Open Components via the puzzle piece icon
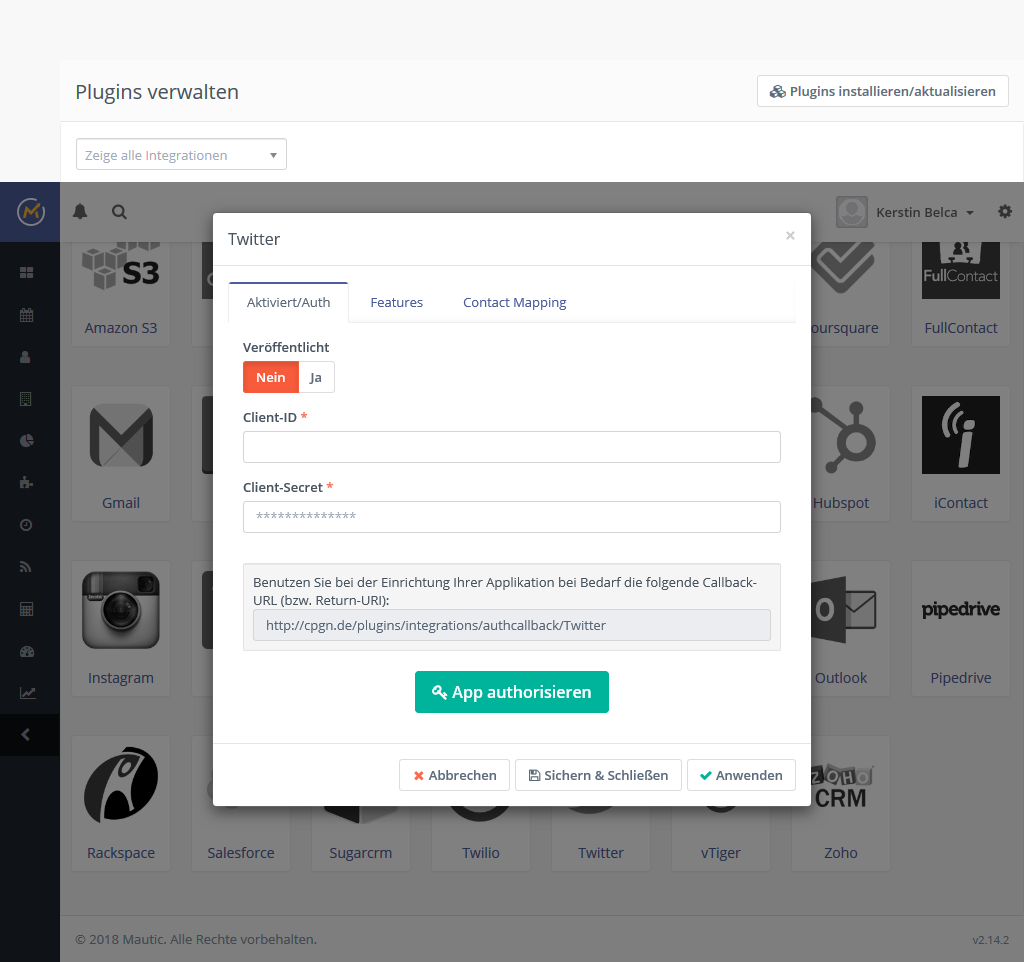This screenshot has width=1024, height=962. [x=26, y=483]
